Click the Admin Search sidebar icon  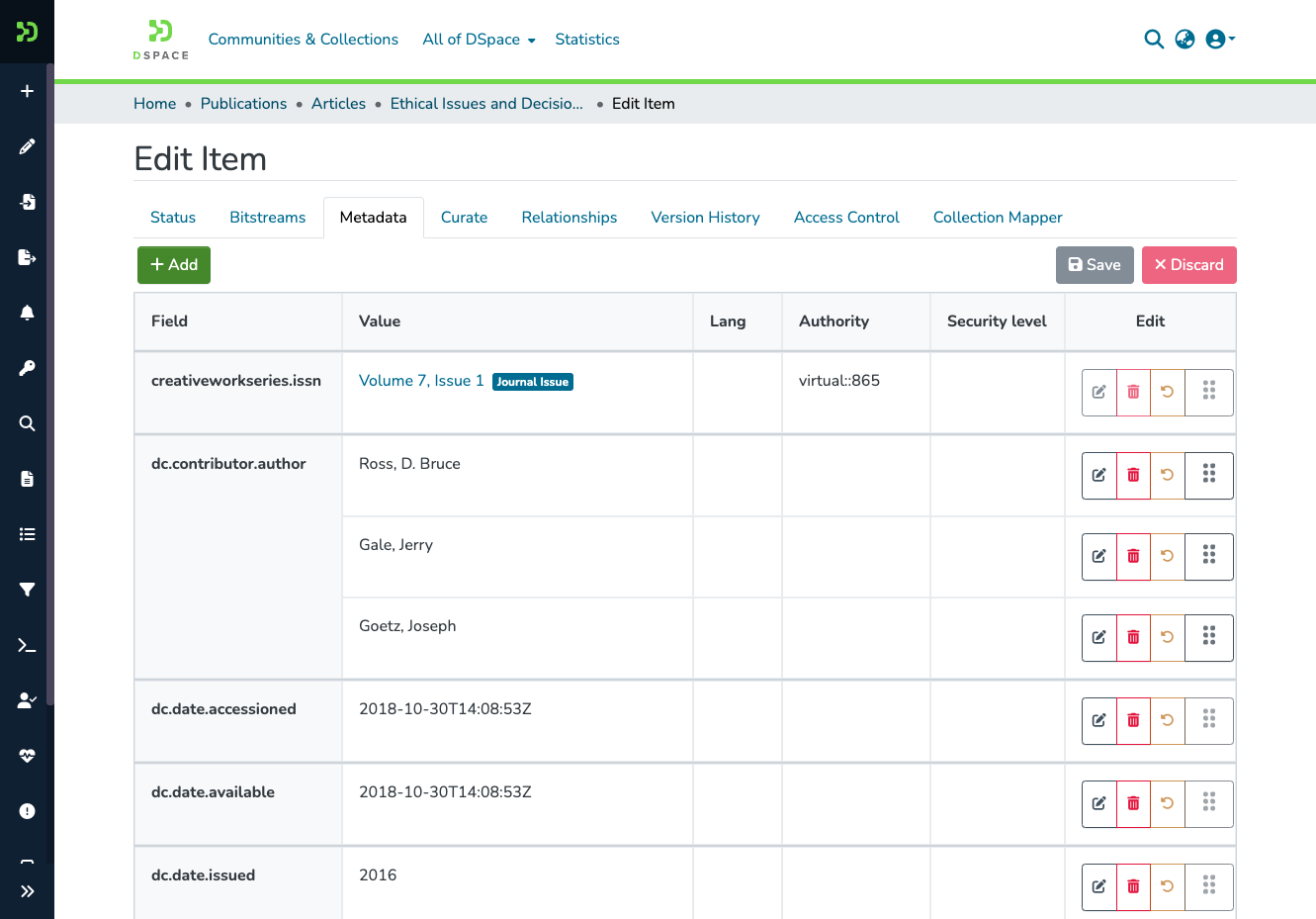click(27, 423)
